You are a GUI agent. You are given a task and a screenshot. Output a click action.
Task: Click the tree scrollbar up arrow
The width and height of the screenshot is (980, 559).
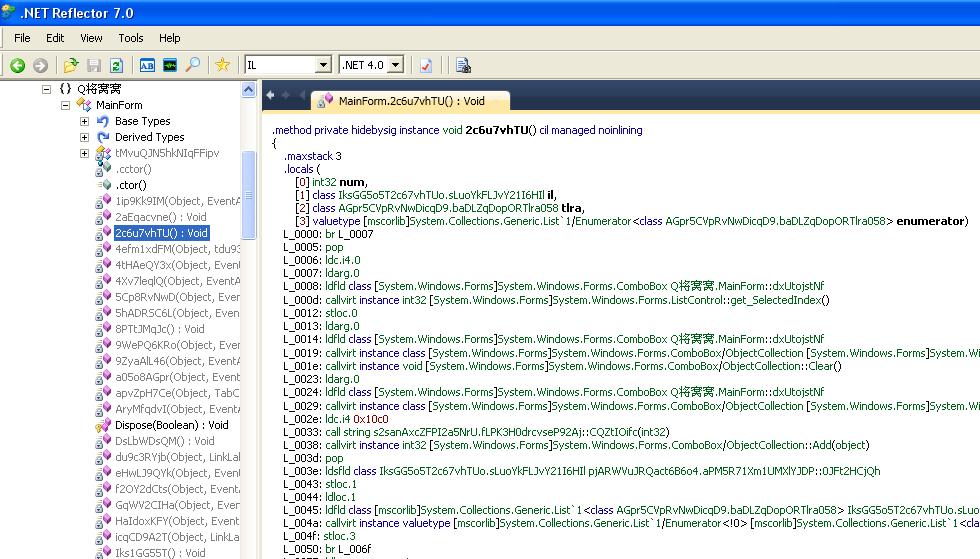point(248,90)
